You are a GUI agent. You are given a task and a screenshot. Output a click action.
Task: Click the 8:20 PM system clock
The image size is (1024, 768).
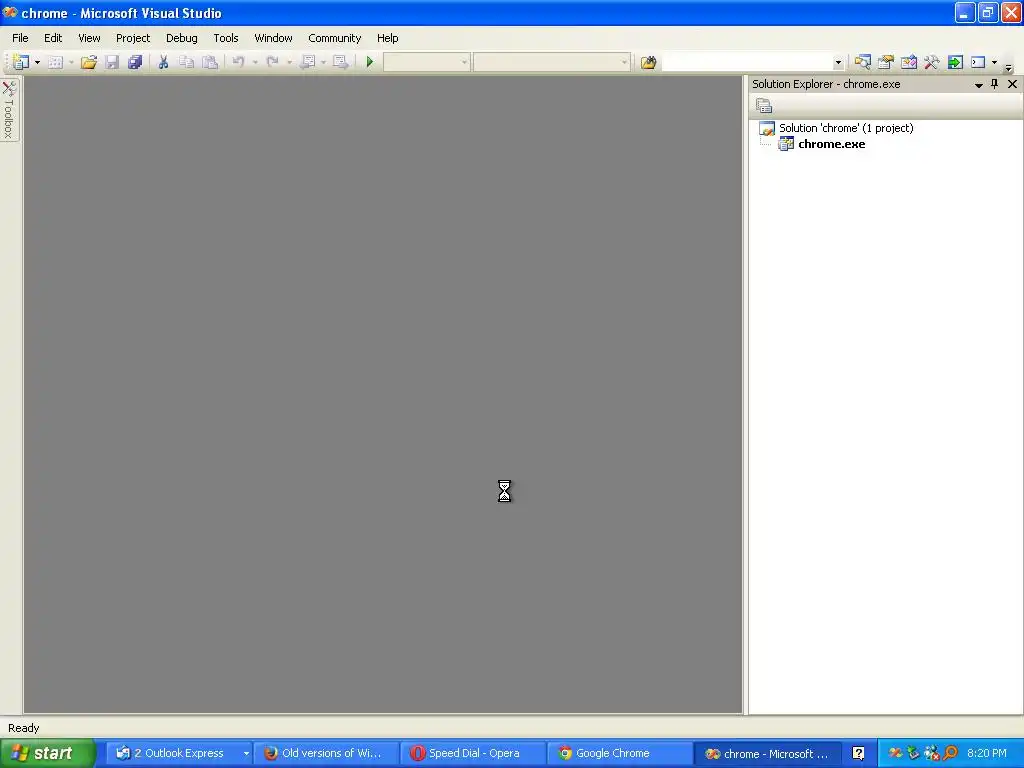tap(987, 753)
